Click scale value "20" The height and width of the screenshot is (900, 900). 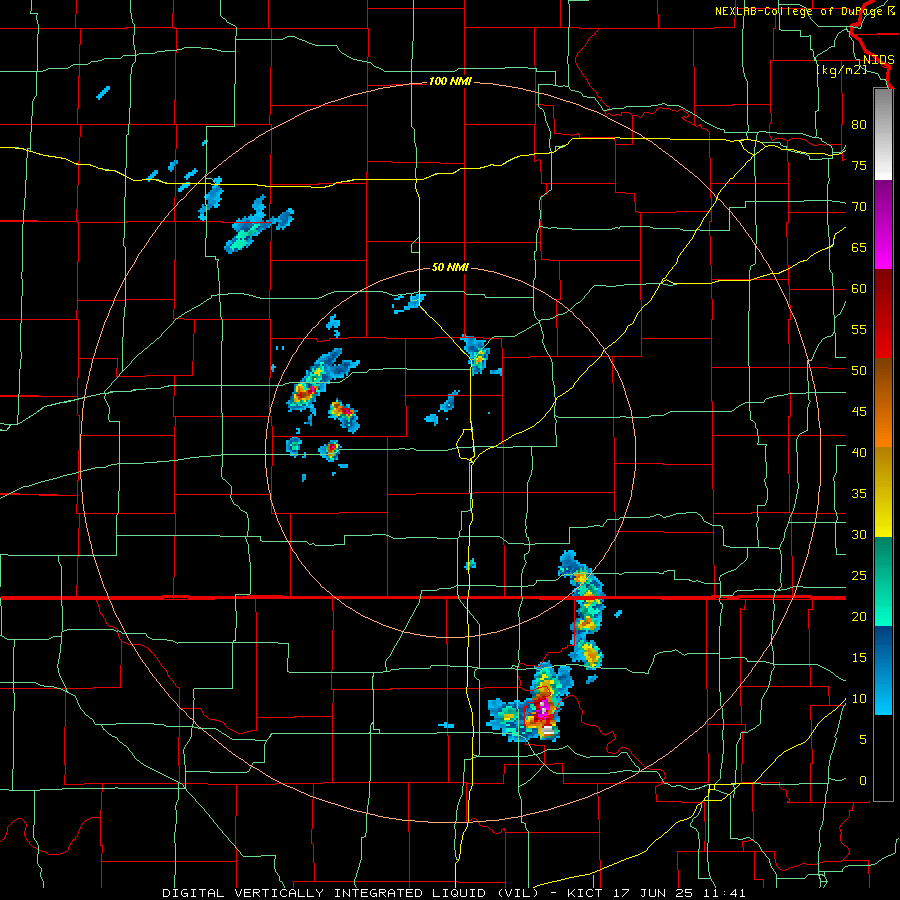click(x=859, y=616)
